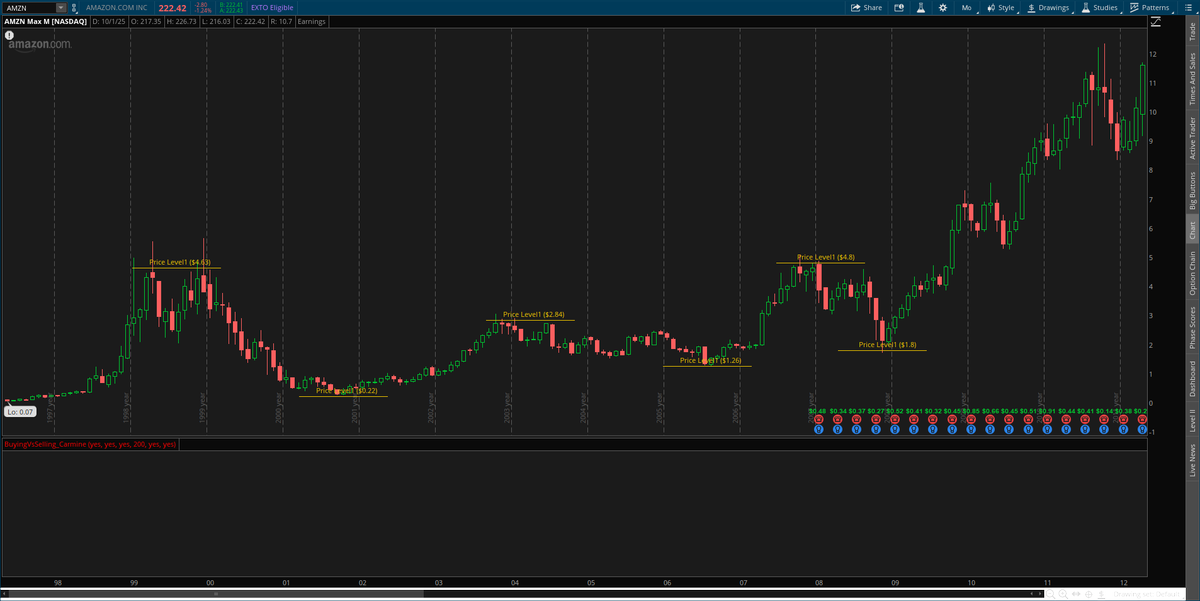1200x601 pixels.
Task: Open the Patterns dropdown menu
Action: [1150, 7]
